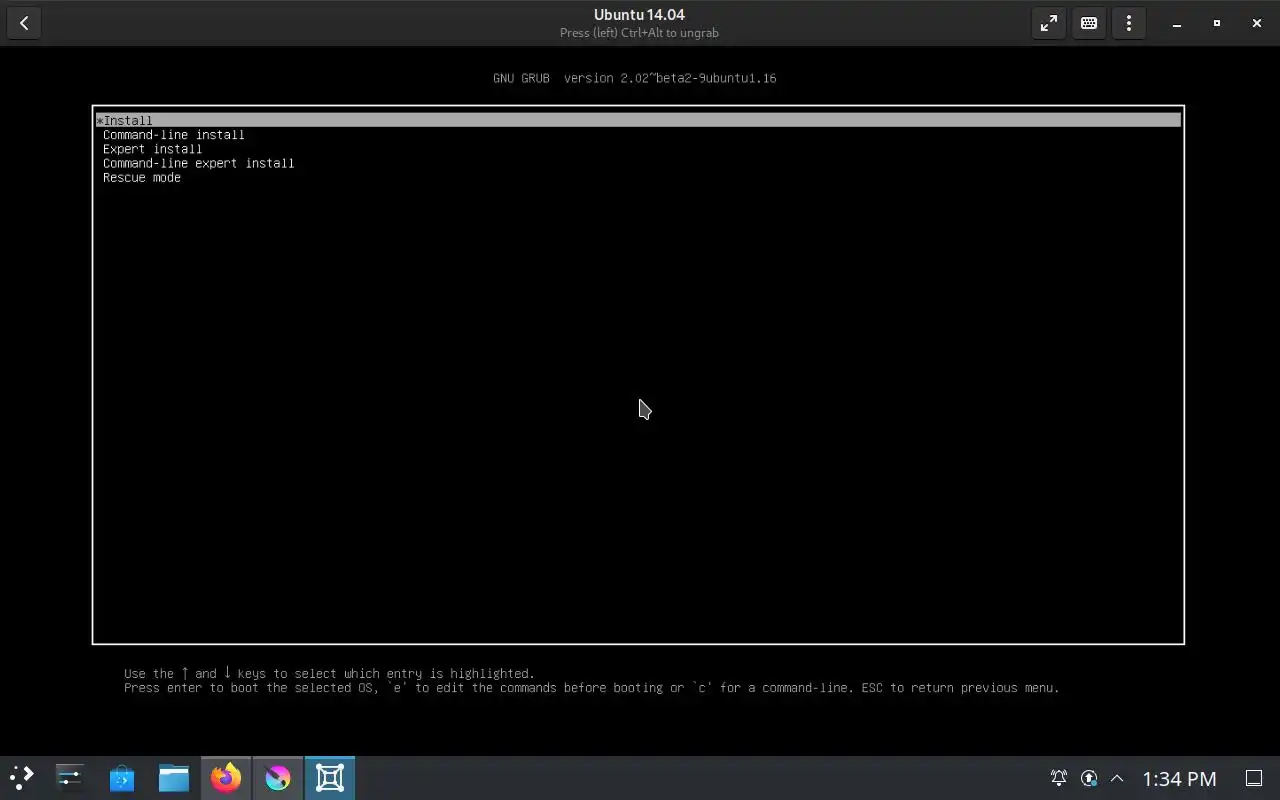
Task: Minimize the Ubuntu 14.04 window
Action: pos(1177,23)
